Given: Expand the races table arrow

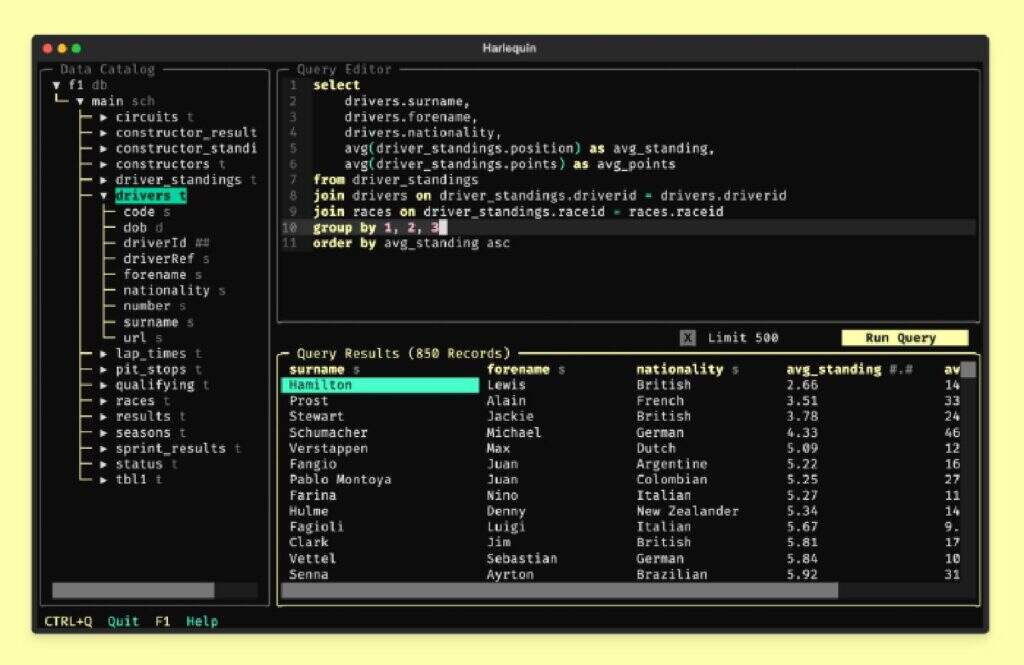Looking at the screenshot, I should point(104,401).
